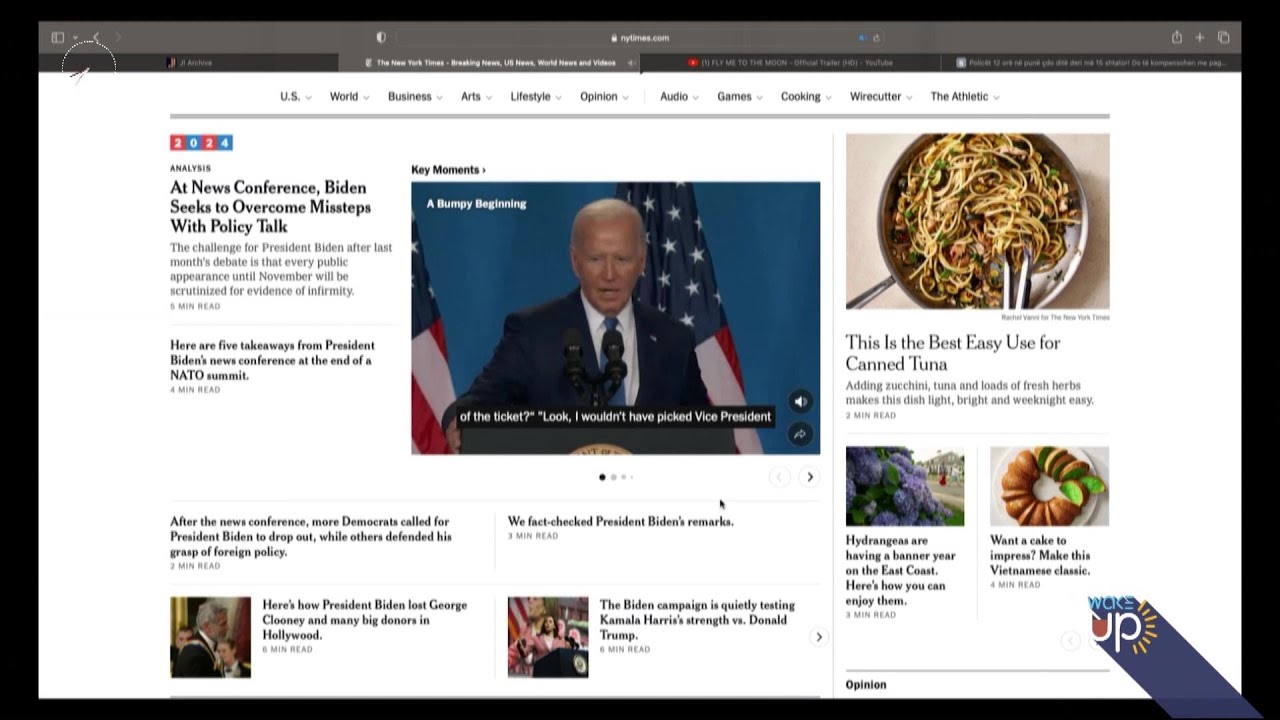The width and height of the screenshot is (1280, 720).
Task: Expand the U.S. section menu
Action: [x=295, y=97]
